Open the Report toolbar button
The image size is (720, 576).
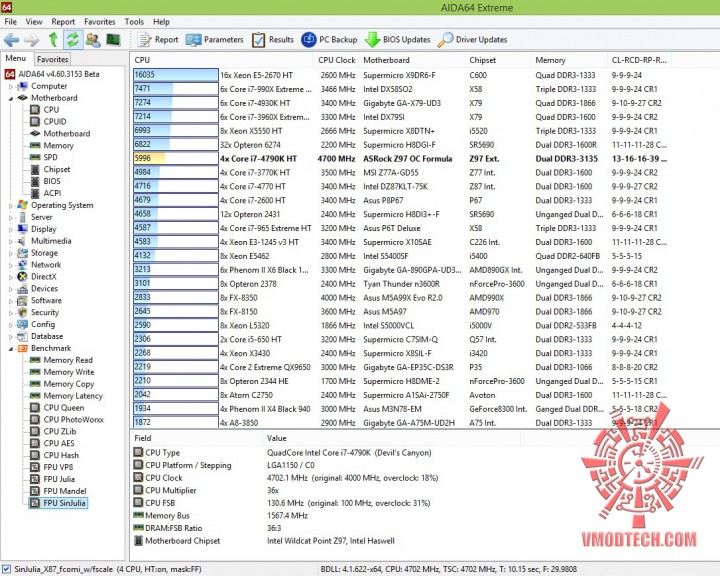[158, 40]
